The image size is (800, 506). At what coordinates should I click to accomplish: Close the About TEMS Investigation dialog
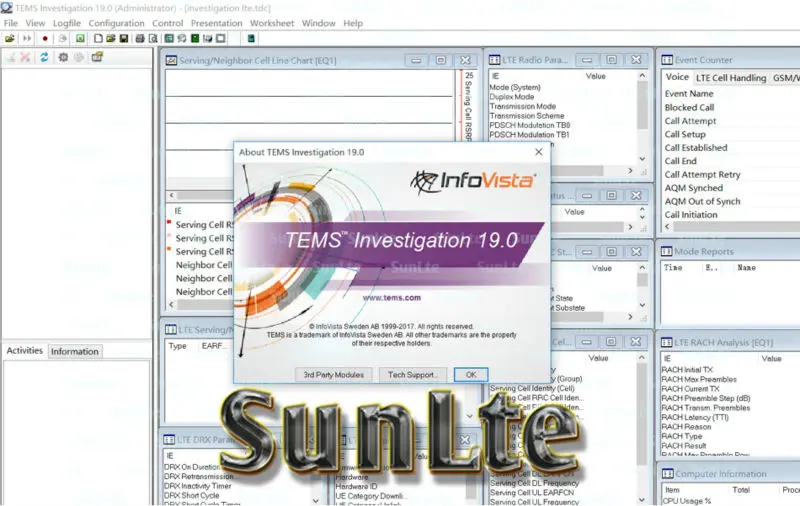click(538, 152)
